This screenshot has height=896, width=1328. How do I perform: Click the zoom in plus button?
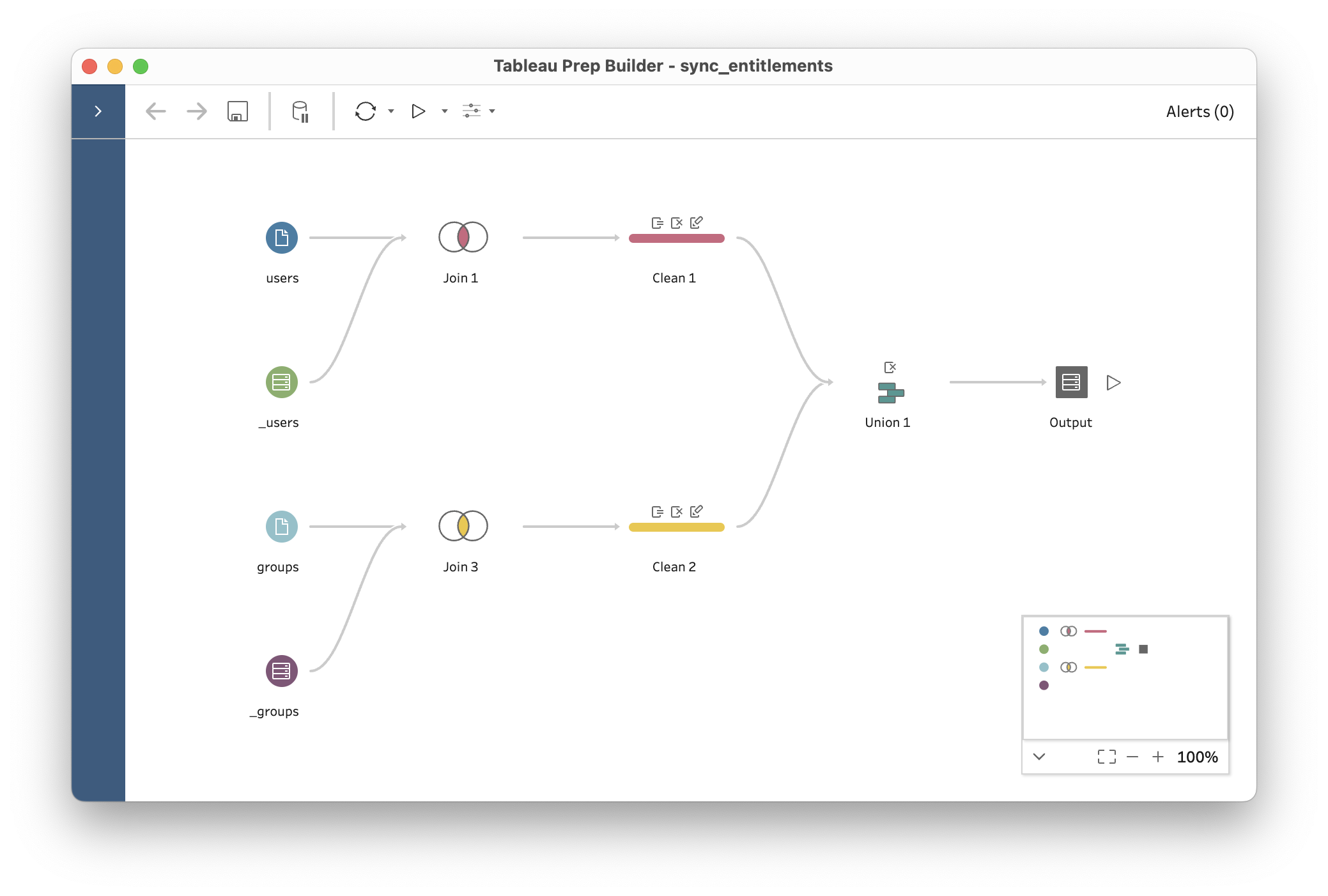pos(1158,757)
